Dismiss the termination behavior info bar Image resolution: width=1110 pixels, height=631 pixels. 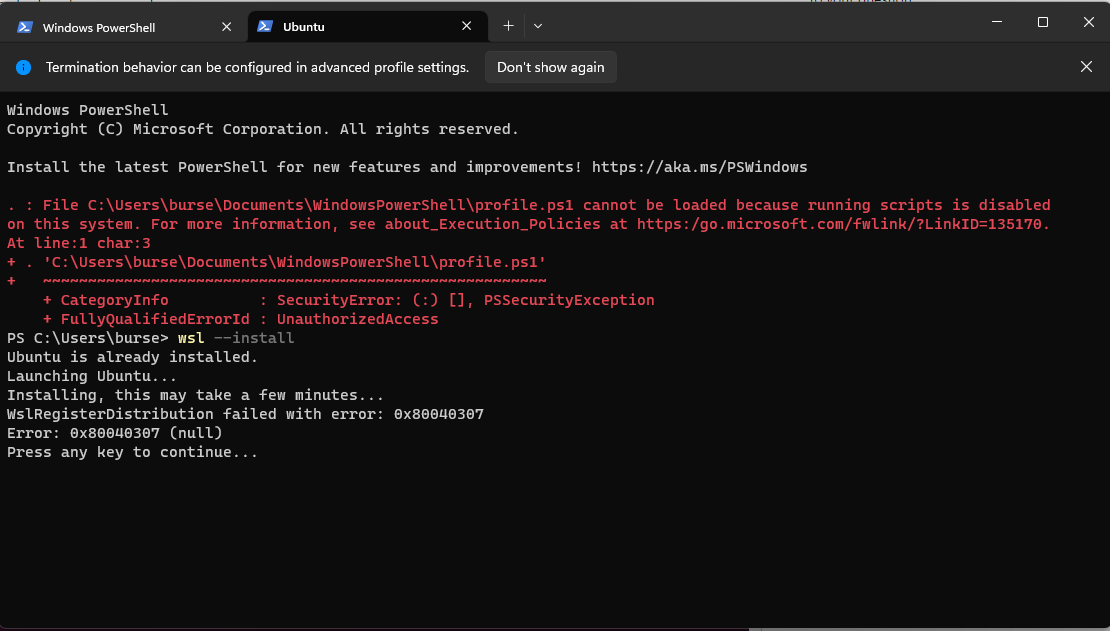pos(1086,67)
